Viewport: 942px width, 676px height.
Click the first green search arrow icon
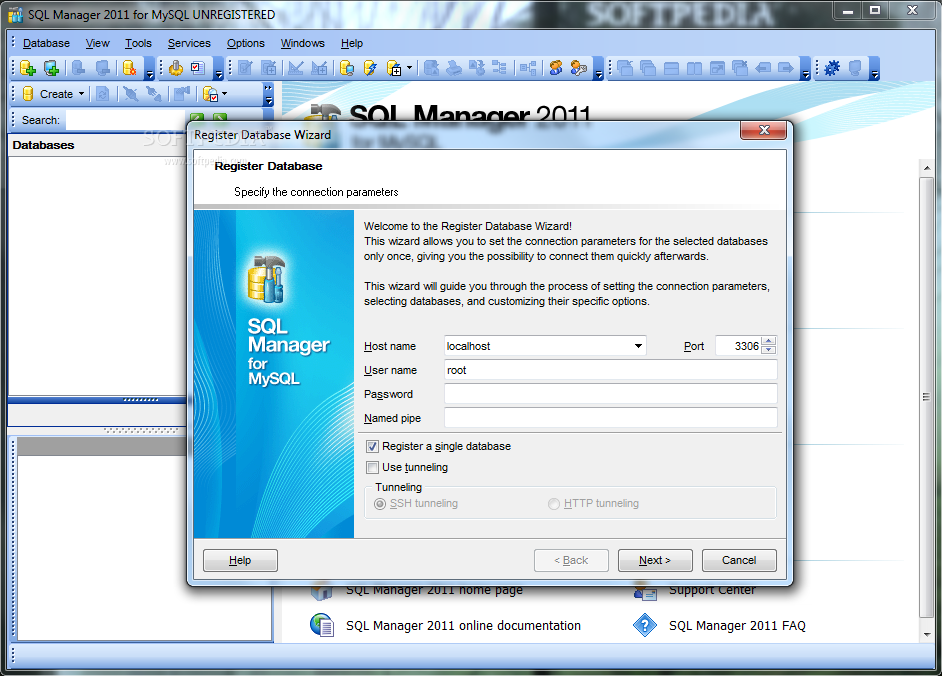click(196, 118)
